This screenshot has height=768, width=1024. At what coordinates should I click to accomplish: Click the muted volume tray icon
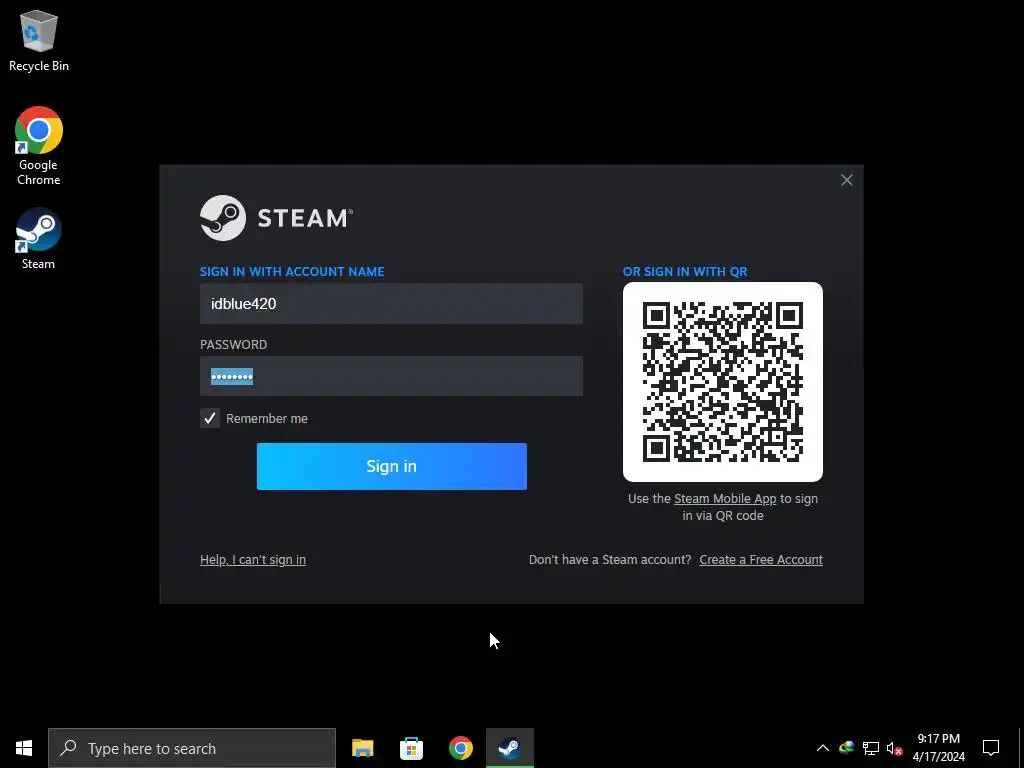pyautogui.click(x=895, y=748)
